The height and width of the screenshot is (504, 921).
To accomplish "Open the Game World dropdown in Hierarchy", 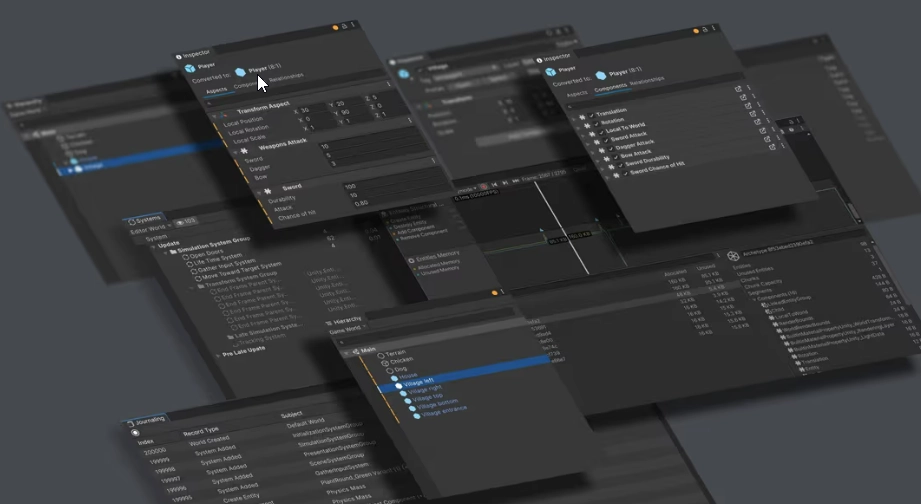I will (348, 329).
